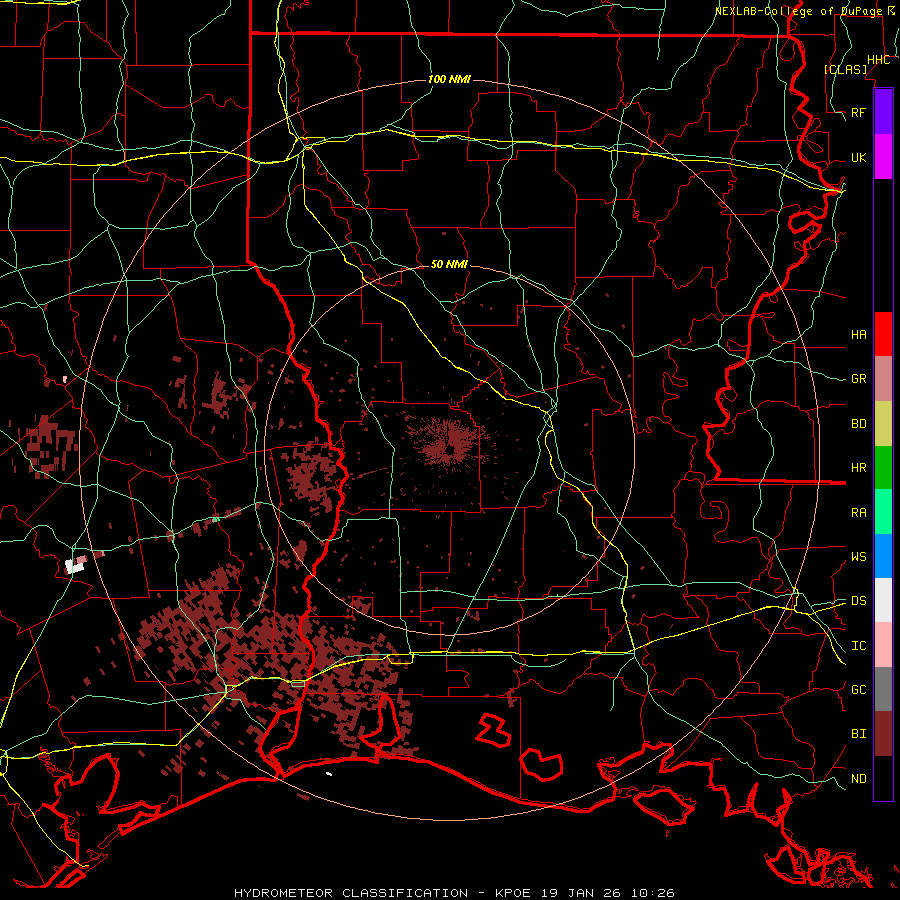The image size is (900, 900).
Task: Click the magenta UK color swatch
Action: tap(883, 157)
